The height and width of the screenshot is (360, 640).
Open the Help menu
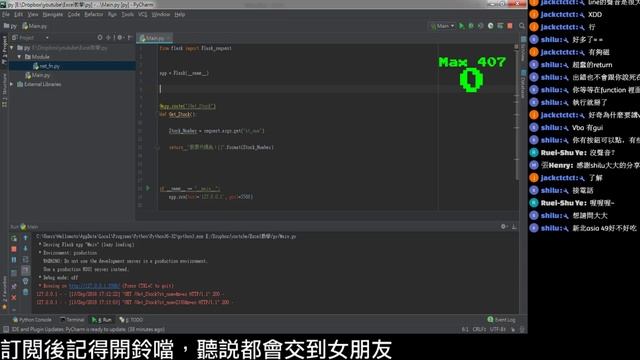click(x=180, y=14)
